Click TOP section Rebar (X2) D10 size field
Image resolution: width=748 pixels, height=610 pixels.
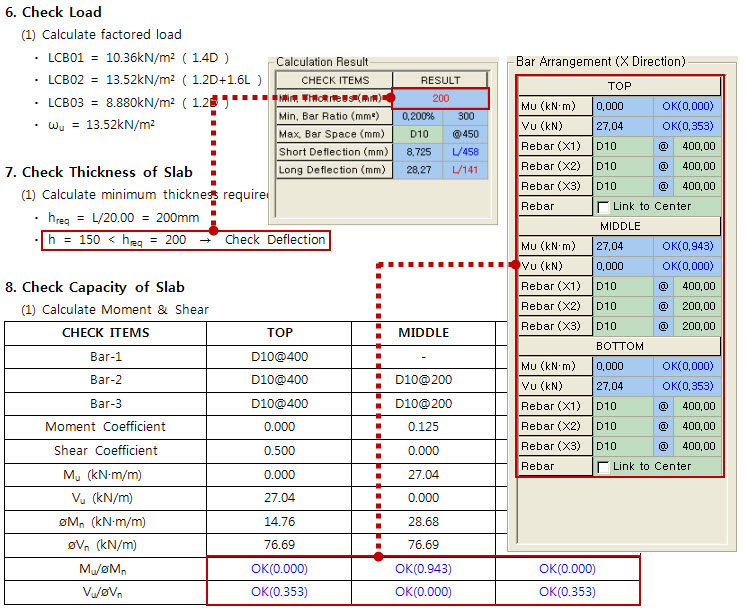point(623,166)
